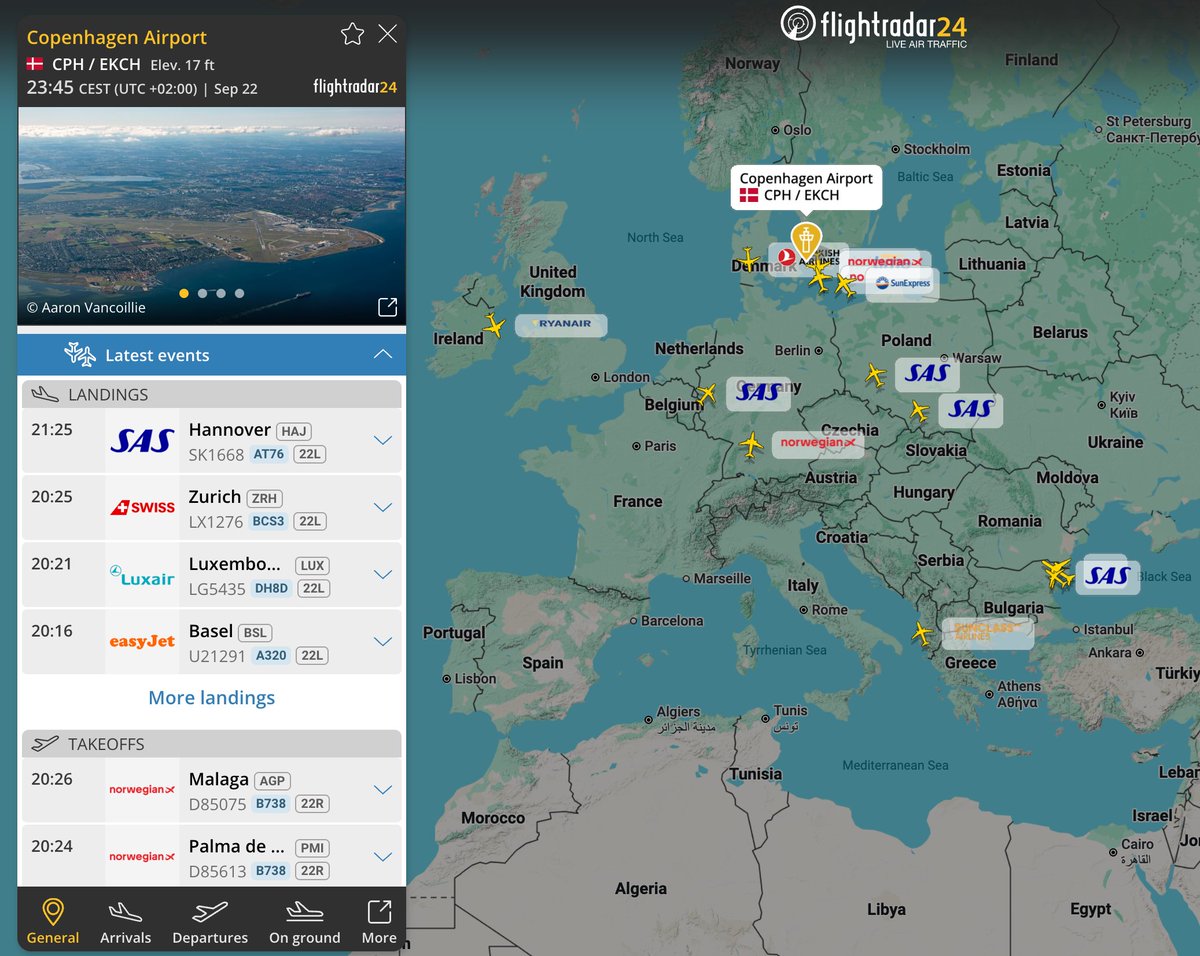Viewport: 1200px width, 956px height.
Task: Click the Ryanair aircraft over the United Kingdom
Action: tap(494, 325)
